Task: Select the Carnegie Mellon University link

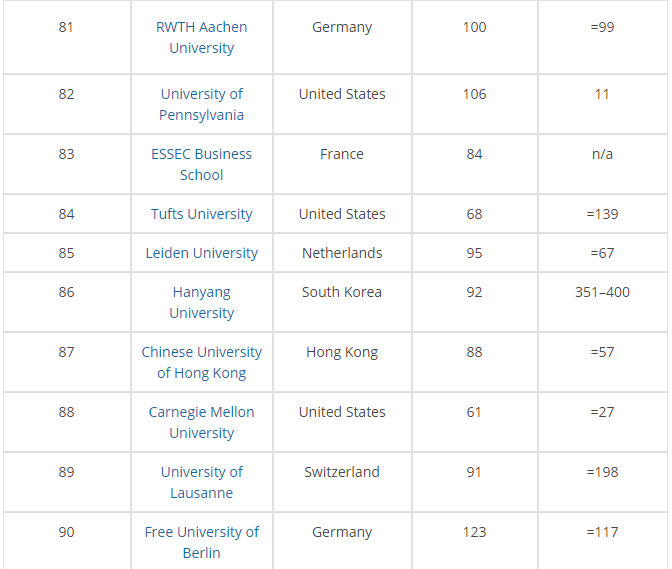Action: pos(201,422)
